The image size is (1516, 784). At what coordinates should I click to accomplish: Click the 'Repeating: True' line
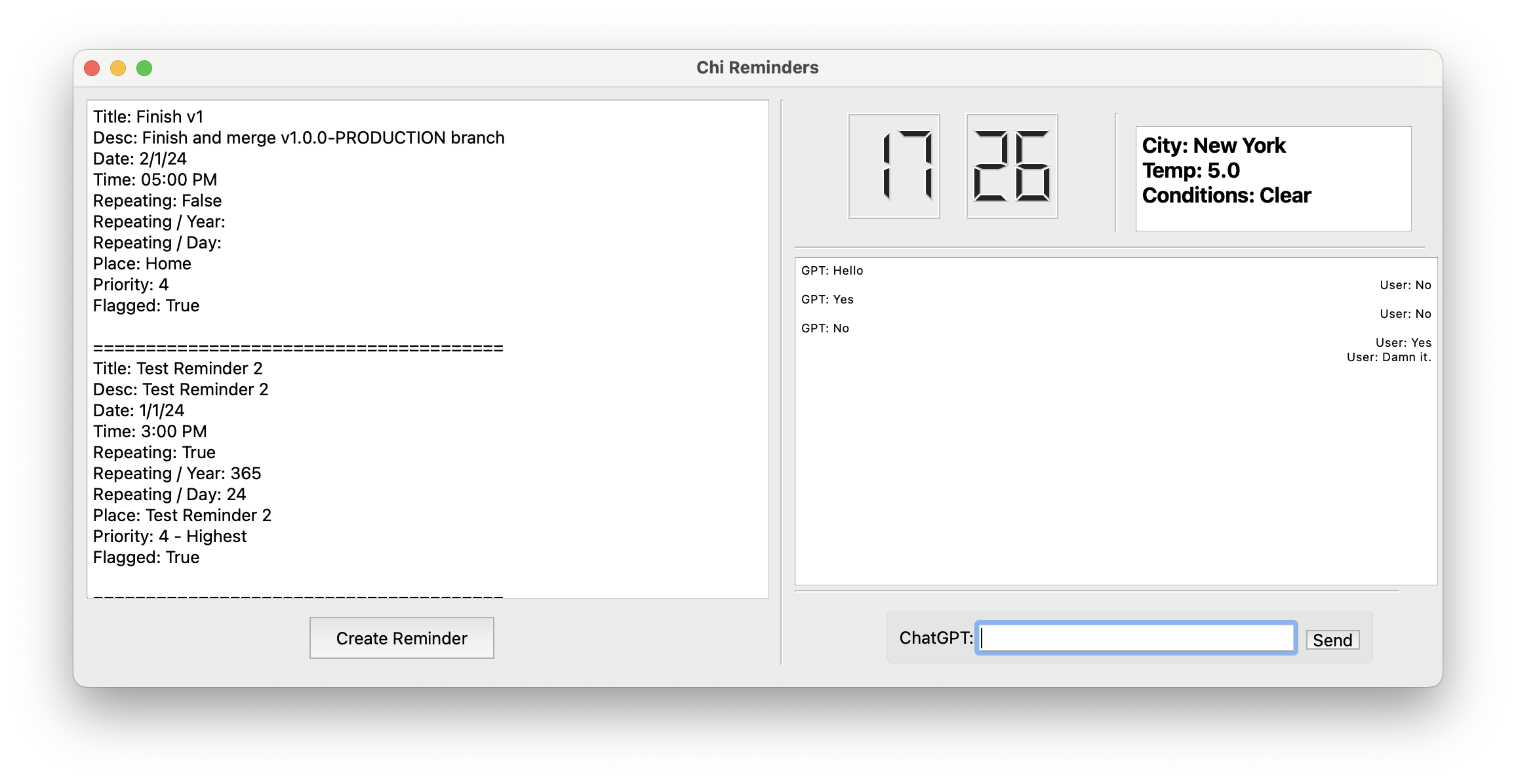(154, 452)
